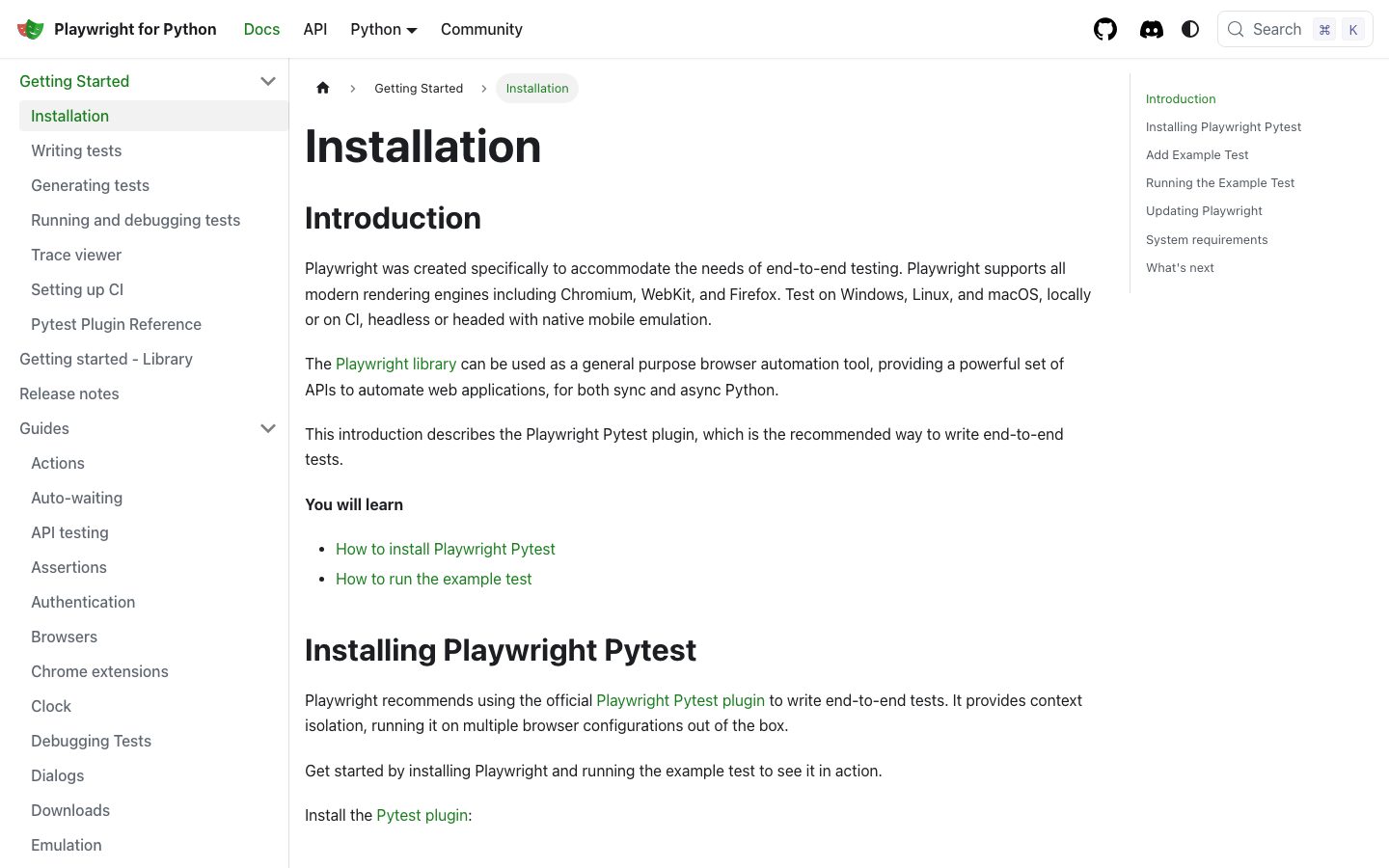The height and width of the screenshot is (868, 1389).
Task: Follow How to run the example test link
Action: tap(434, 579)
